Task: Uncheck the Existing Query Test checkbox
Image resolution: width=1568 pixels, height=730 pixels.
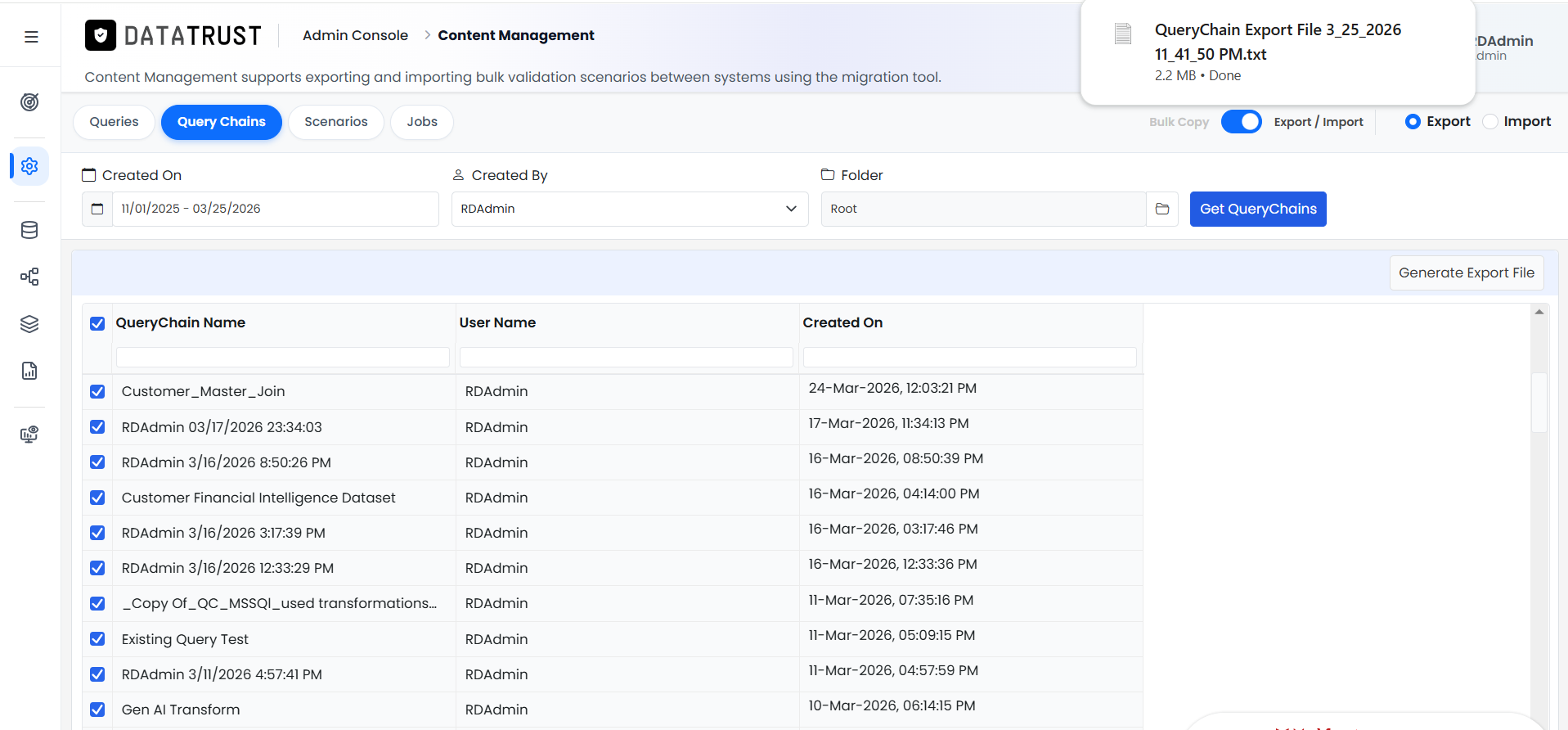Action: click(97, 638)
